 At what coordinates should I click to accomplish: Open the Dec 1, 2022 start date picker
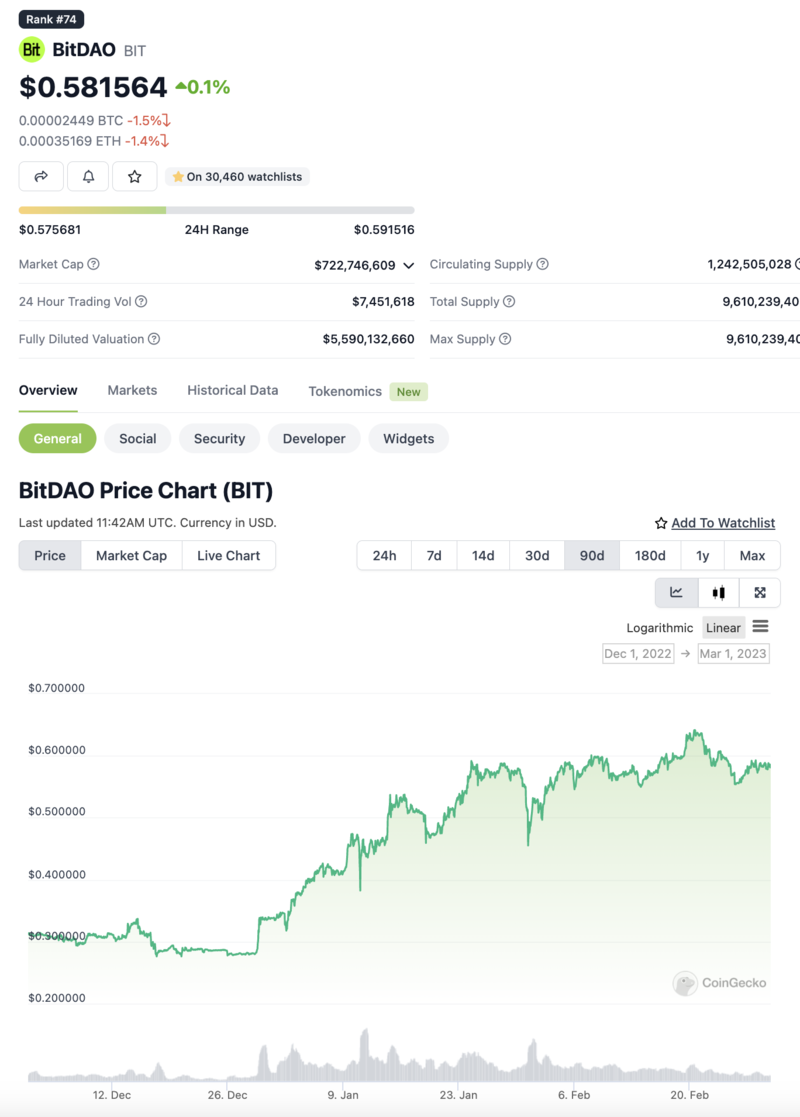[x=638, y=654]
